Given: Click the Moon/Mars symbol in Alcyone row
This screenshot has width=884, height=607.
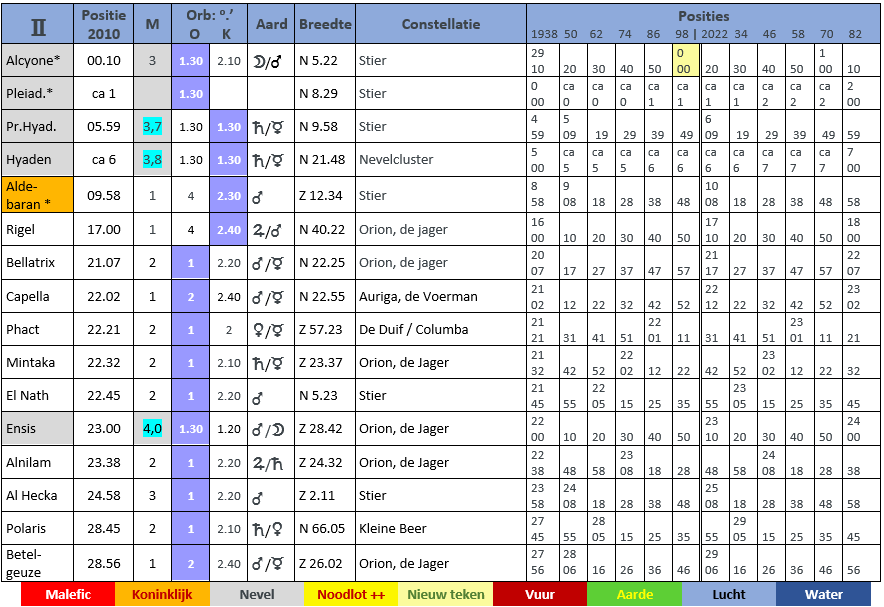Looking at the screenshot, I should click(268, 61).
